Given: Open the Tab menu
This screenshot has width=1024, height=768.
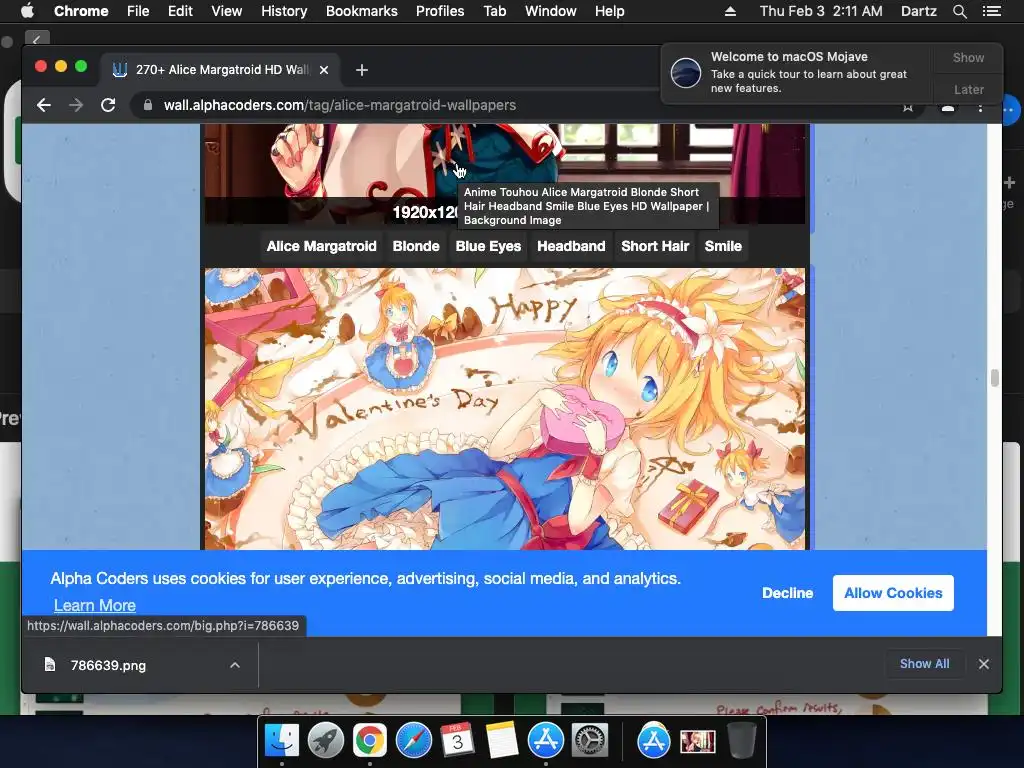Looking at the screenshot, I should point(494,11).
